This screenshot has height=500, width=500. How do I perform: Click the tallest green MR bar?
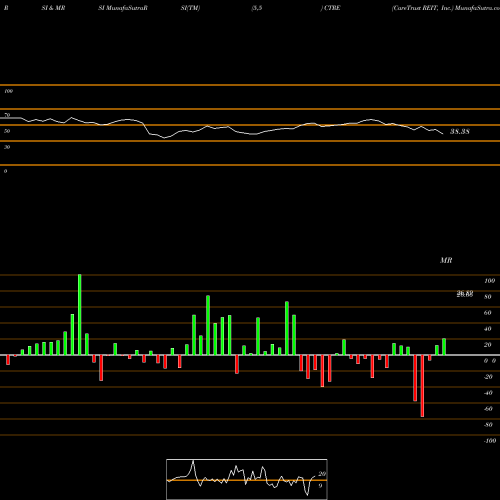click(80, 315)
